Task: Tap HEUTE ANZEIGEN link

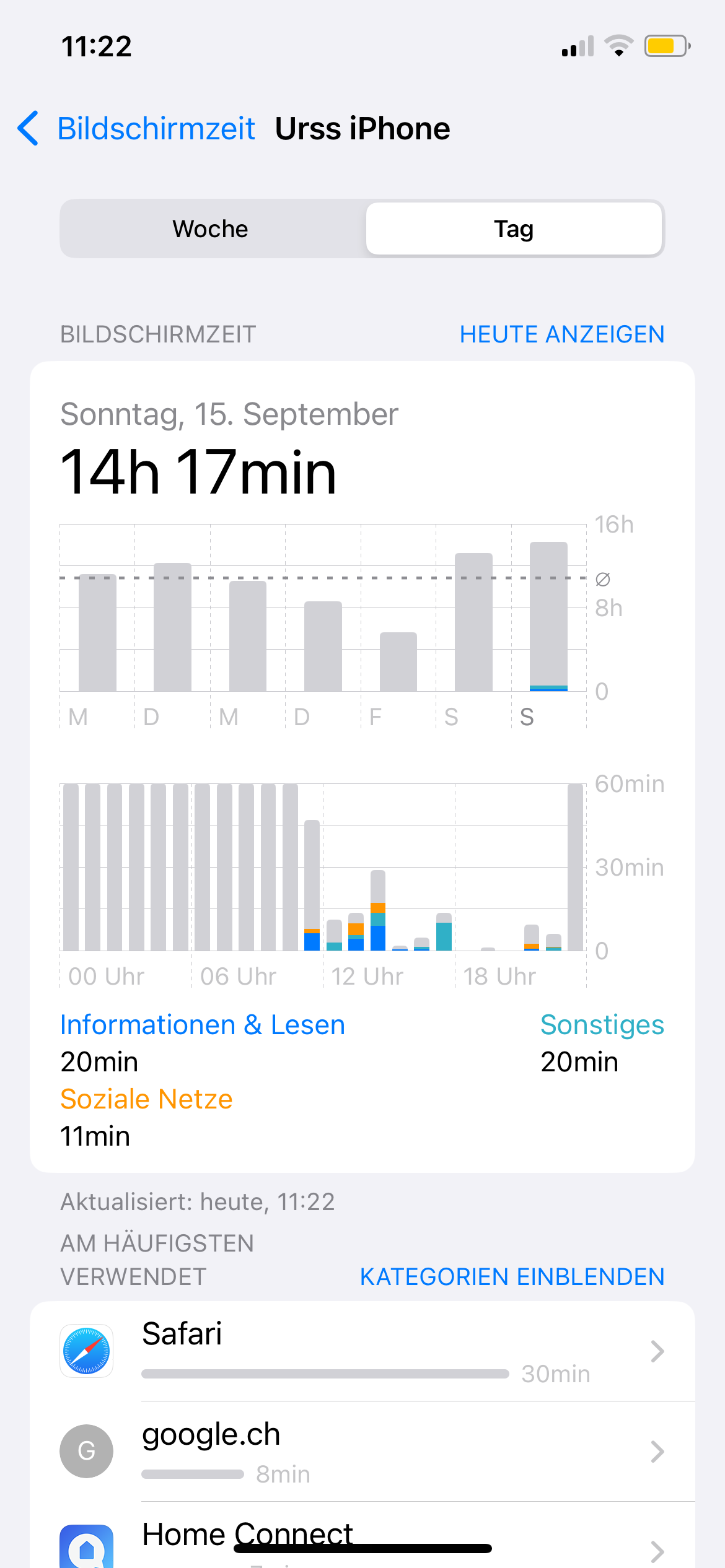Action: pos(561,334)
